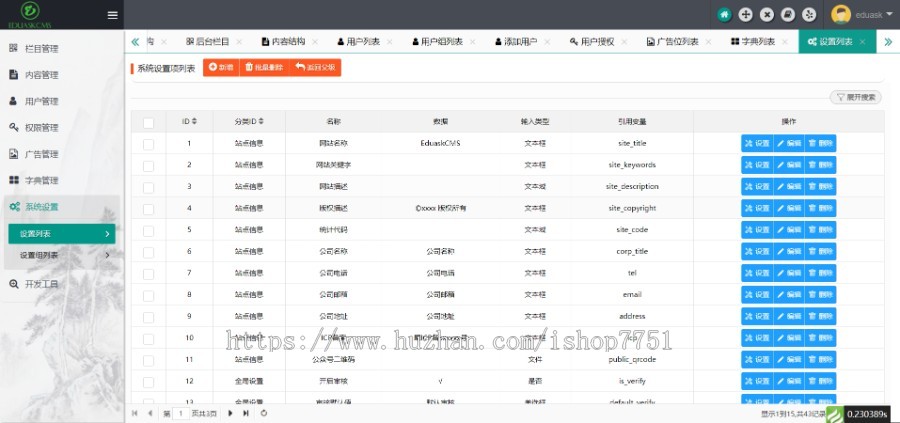Open 开发工具 in the sidebar
This screenshot has width=900, height=423.
click(x=41, y=284)
